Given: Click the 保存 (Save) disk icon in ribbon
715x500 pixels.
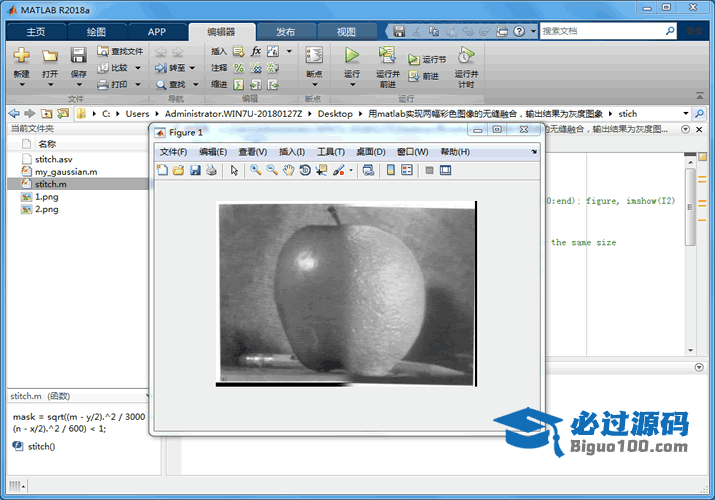Looking at the screenshot, I should [78, 56].
